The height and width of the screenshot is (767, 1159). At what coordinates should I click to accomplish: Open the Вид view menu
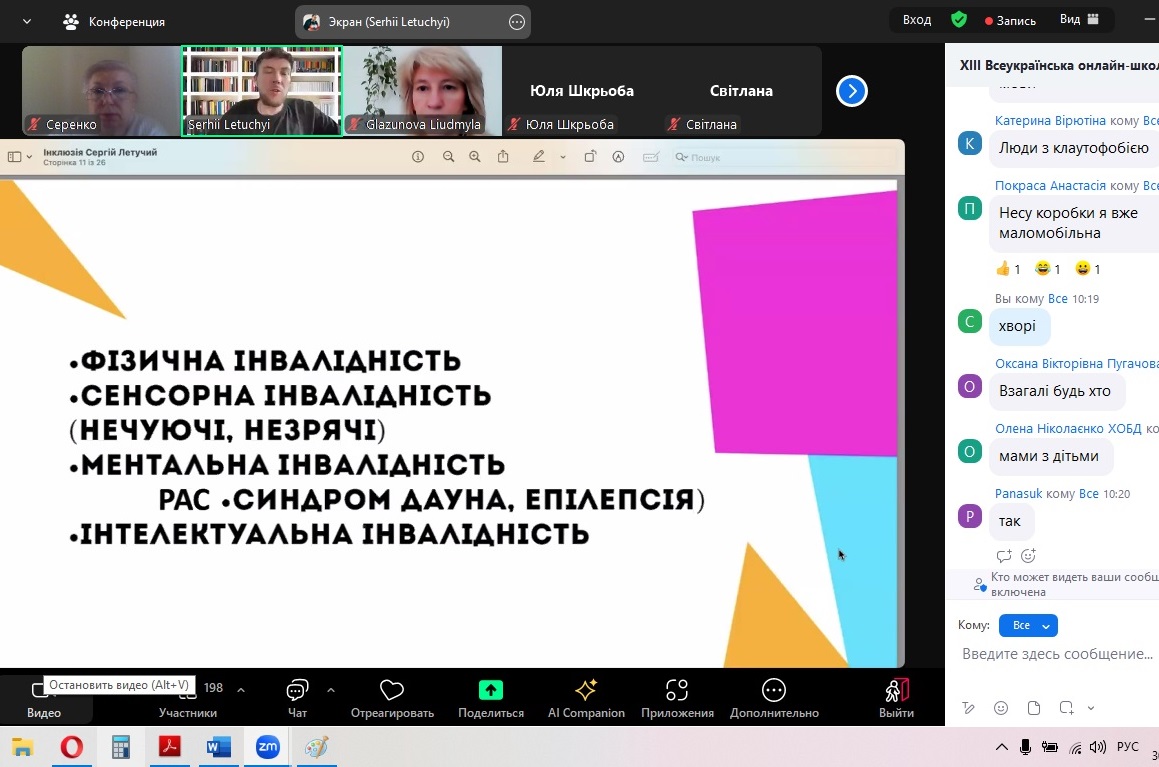coord(1079,20)
